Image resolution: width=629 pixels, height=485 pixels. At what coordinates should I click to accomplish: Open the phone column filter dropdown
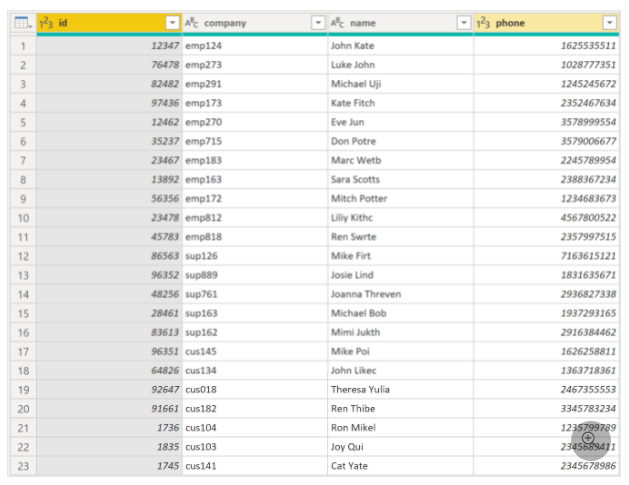tap(609, 23)
